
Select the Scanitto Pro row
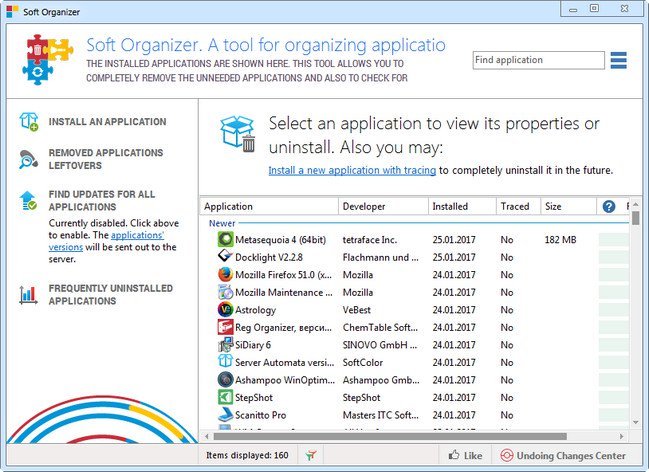point(415,414)
